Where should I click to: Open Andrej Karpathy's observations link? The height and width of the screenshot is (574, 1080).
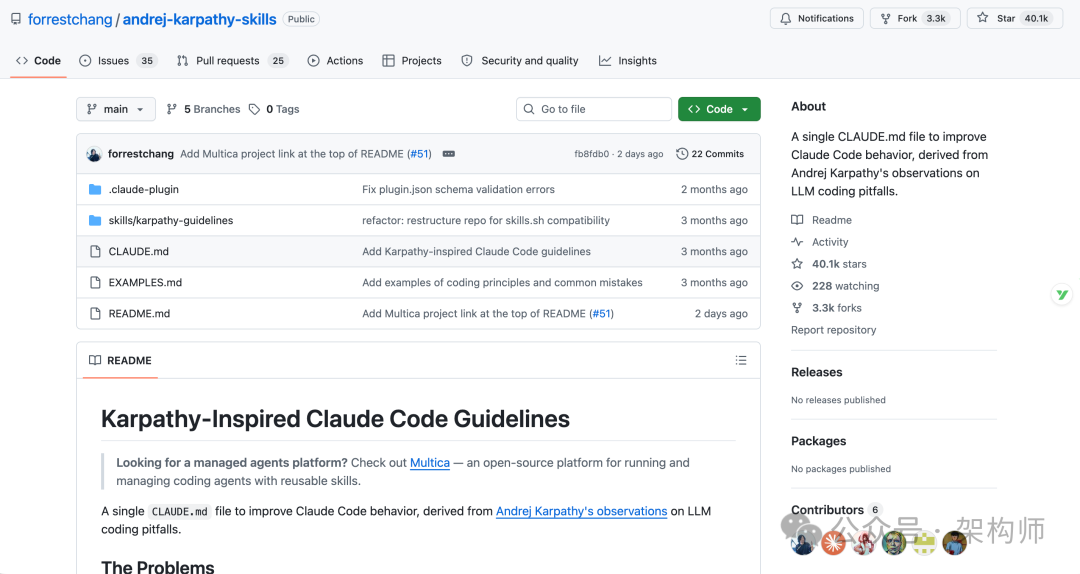[x=581, y=511]
